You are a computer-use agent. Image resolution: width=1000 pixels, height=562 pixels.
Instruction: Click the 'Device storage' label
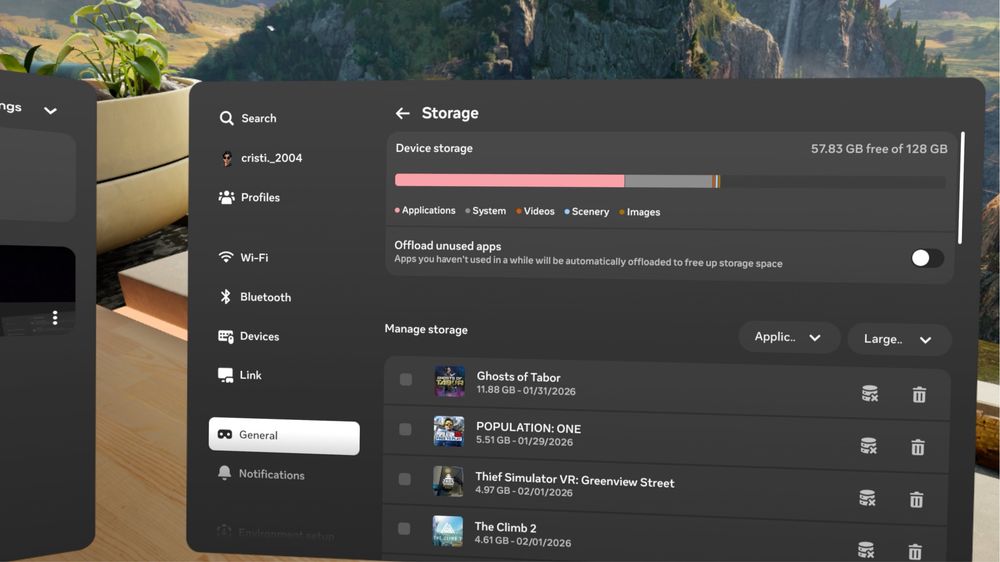tap(434, 148)
